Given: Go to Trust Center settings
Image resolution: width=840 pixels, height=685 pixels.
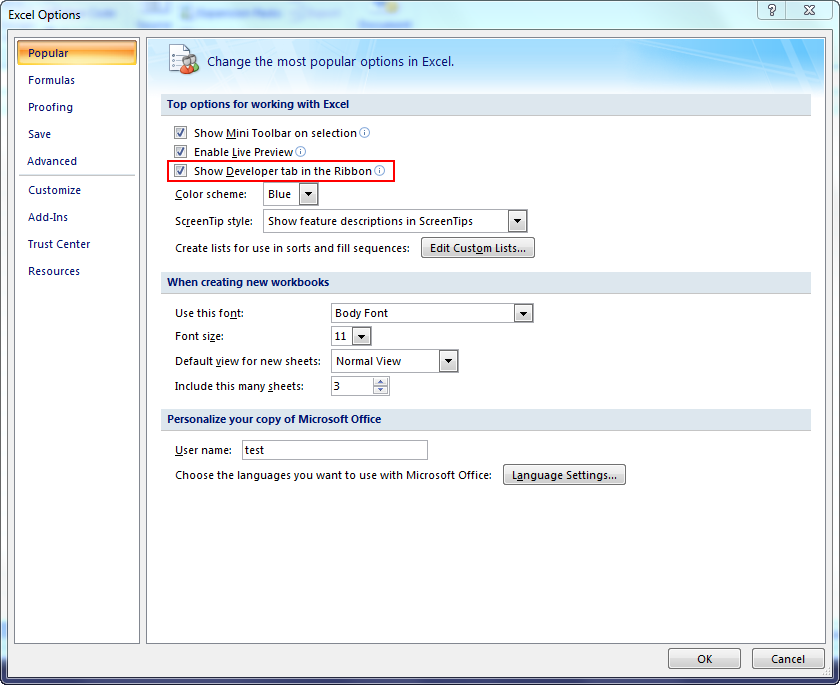Looking at the screenshot, I should click(59, 244).
